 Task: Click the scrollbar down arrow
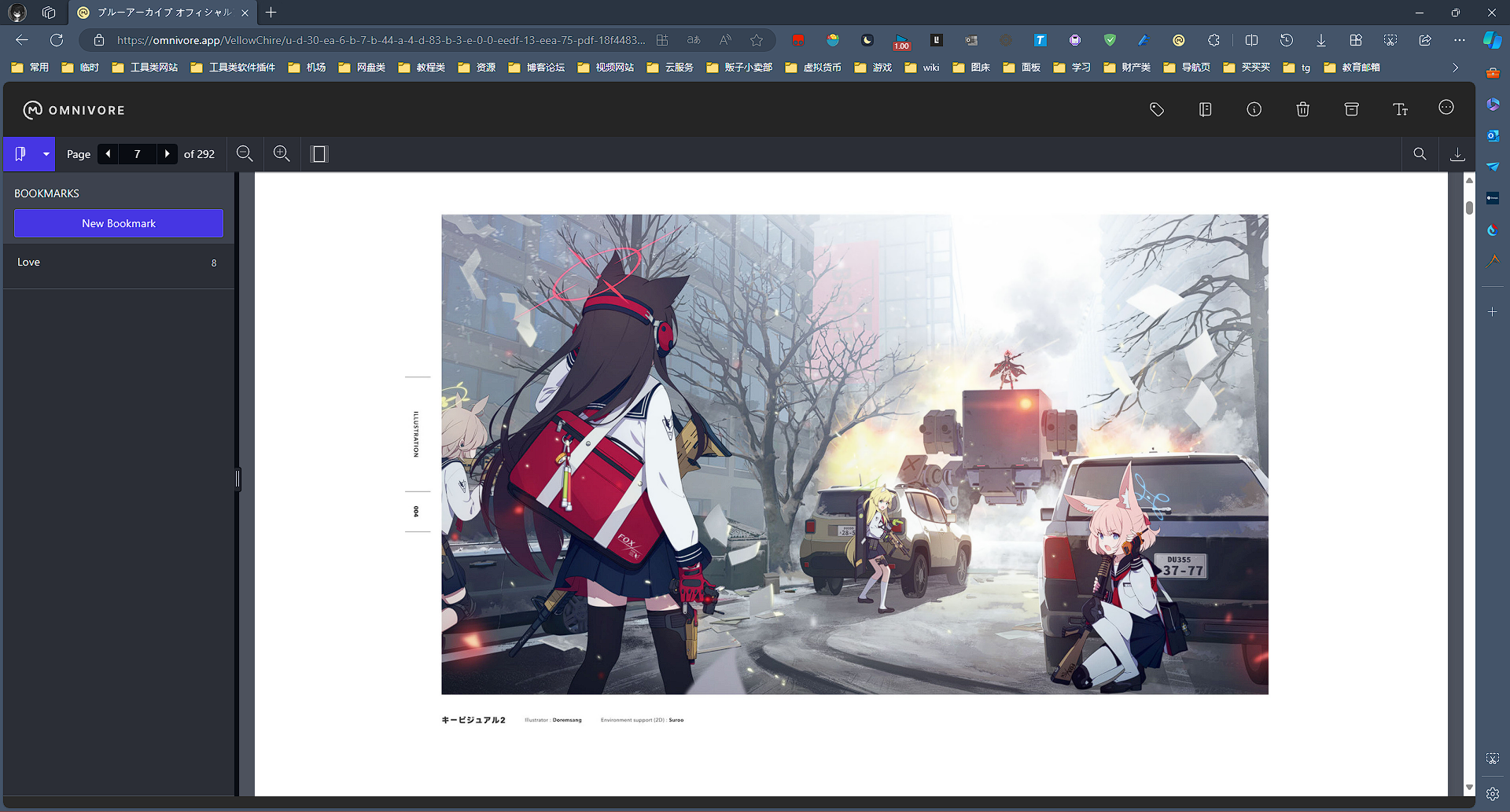[x=1469, y=787]
